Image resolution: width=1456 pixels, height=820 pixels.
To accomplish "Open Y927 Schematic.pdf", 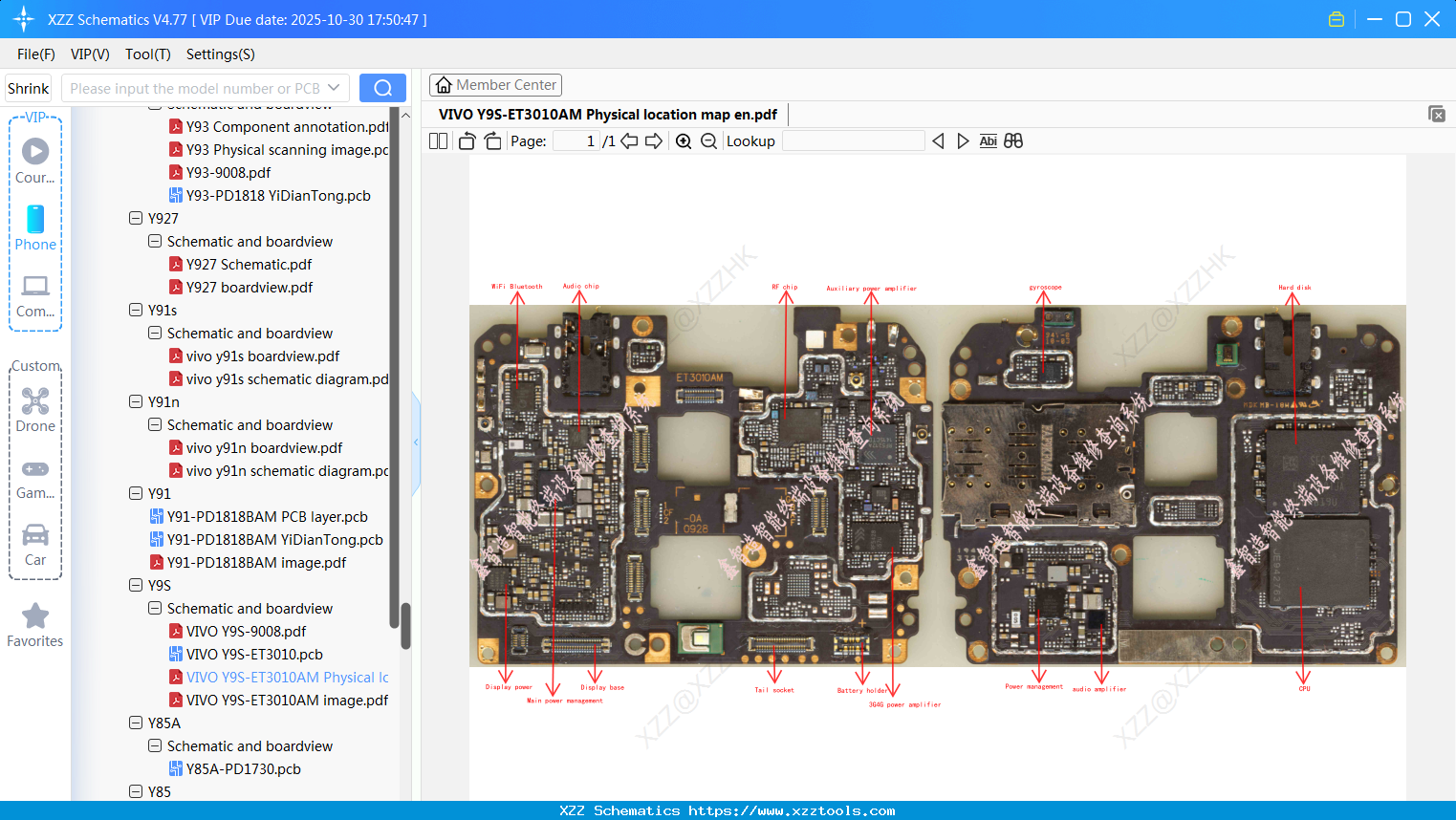I will (240, 264).
